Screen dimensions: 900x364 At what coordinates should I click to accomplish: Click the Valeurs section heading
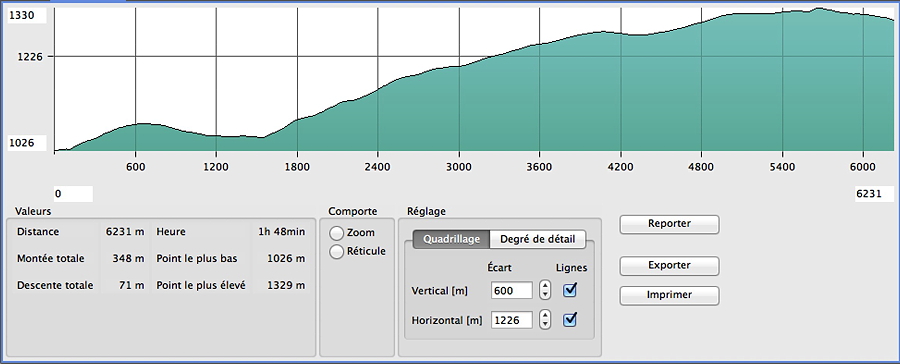[33, 211]
